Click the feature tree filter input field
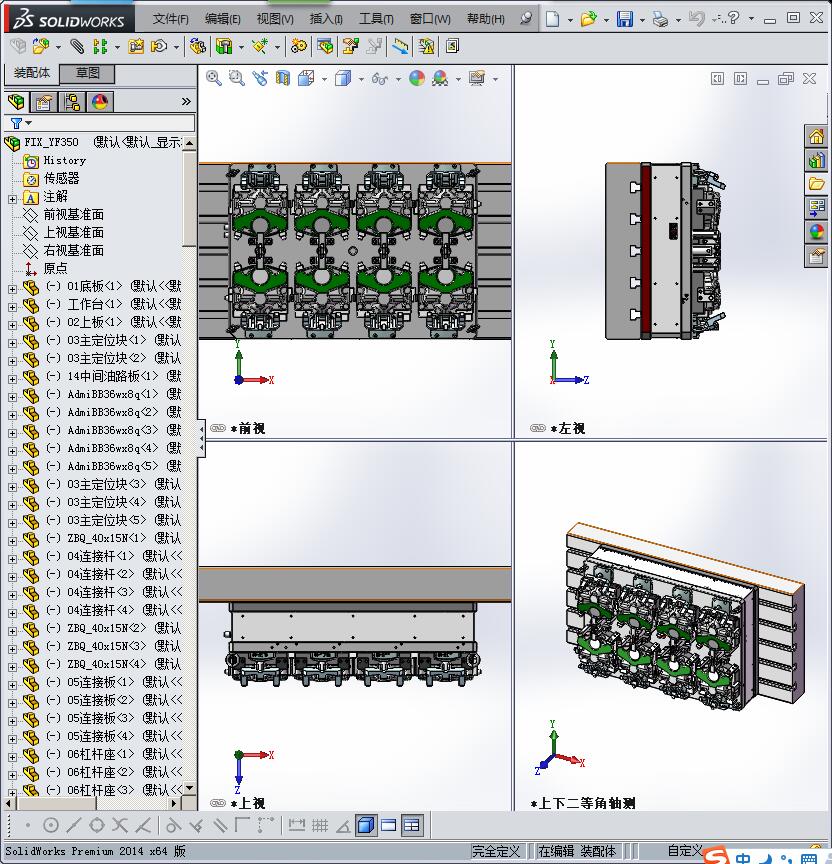Screen dimensions: 832x864 tap(110, 123)
